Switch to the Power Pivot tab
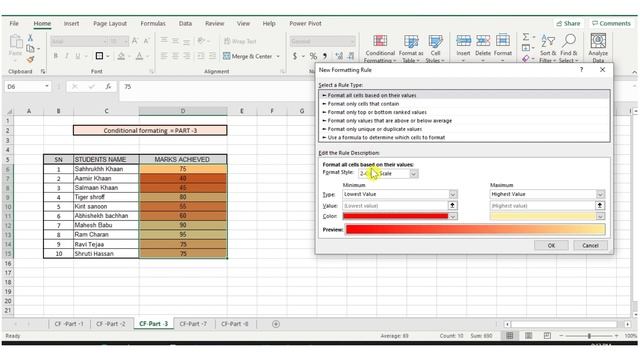 tap(305, 24)
